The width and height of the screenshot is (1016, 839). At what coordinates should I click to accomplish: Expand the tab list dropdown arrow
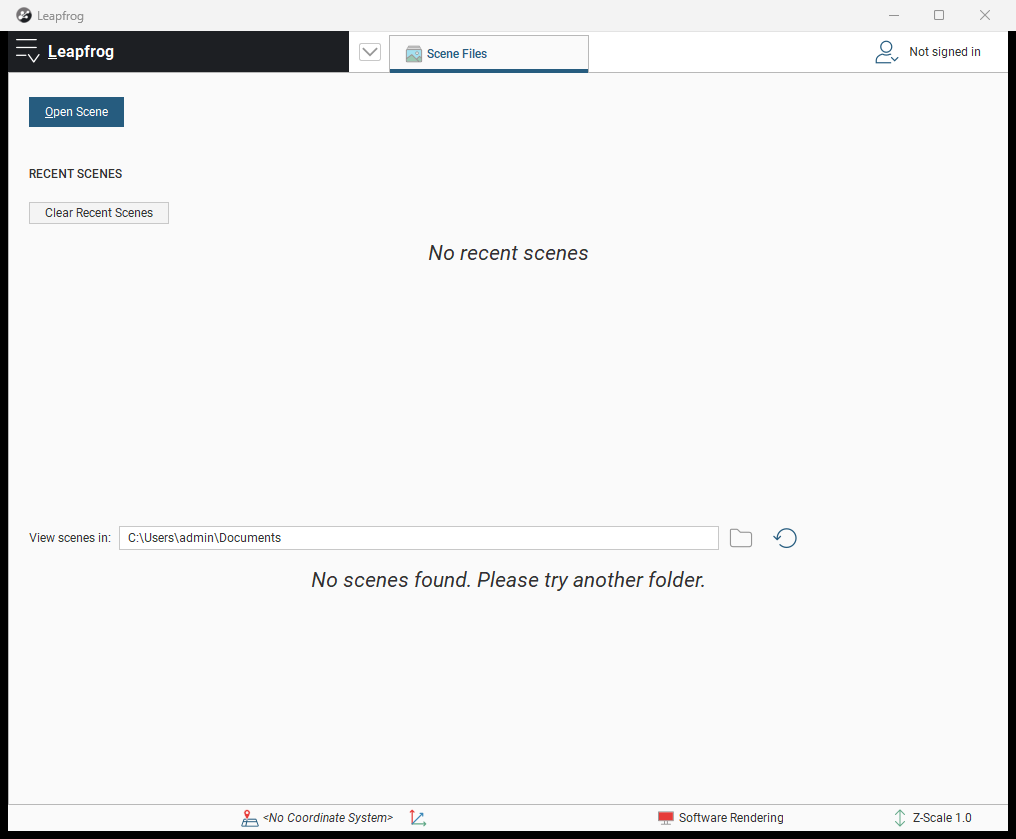[x=370, y=52]
